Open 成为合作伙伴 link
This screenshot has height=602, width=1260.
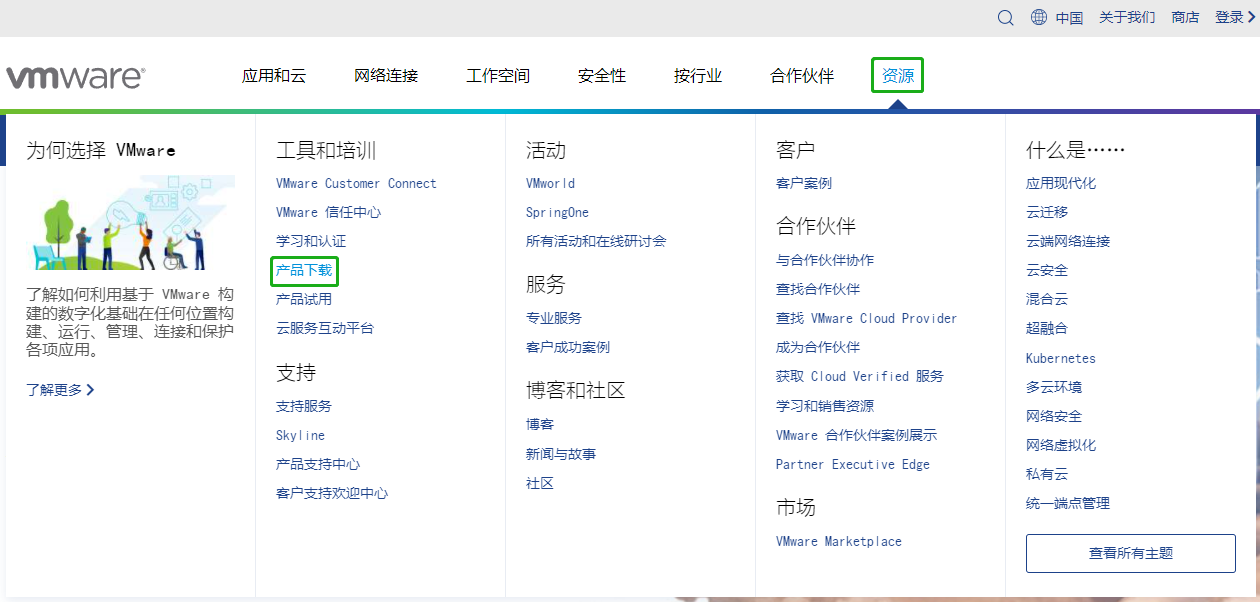click(818, 347)
